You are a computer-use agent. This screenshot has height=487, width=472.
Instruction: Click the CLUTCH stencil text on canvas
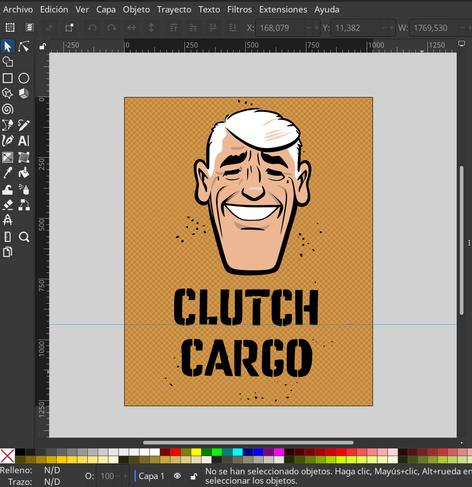point(246,307)
